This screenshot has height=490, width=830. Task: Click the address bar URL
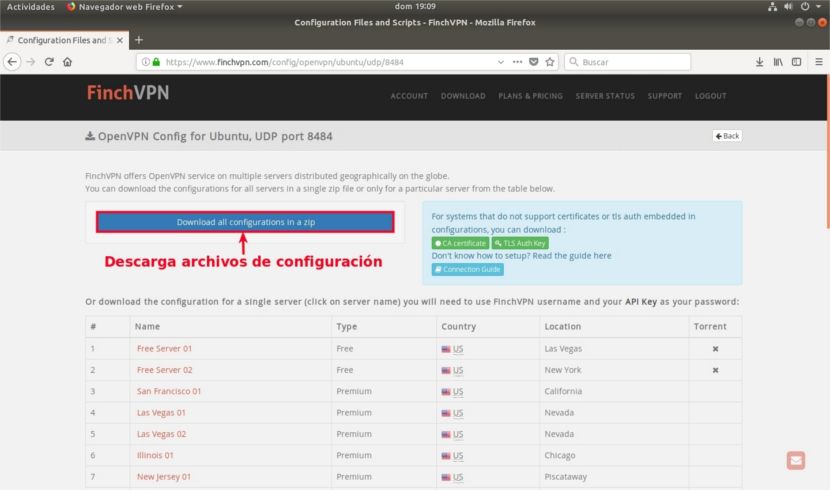coord(284,62)
